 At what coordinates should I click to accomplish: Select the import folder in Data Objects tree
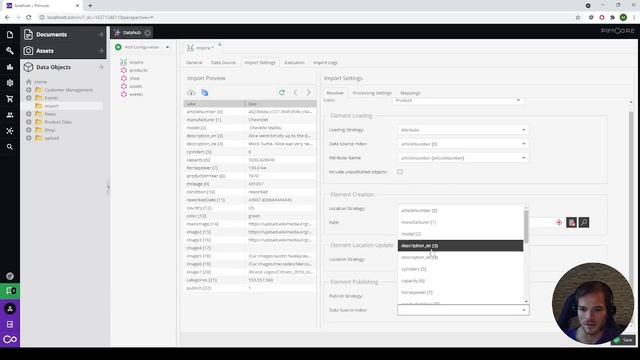(51, 106)
